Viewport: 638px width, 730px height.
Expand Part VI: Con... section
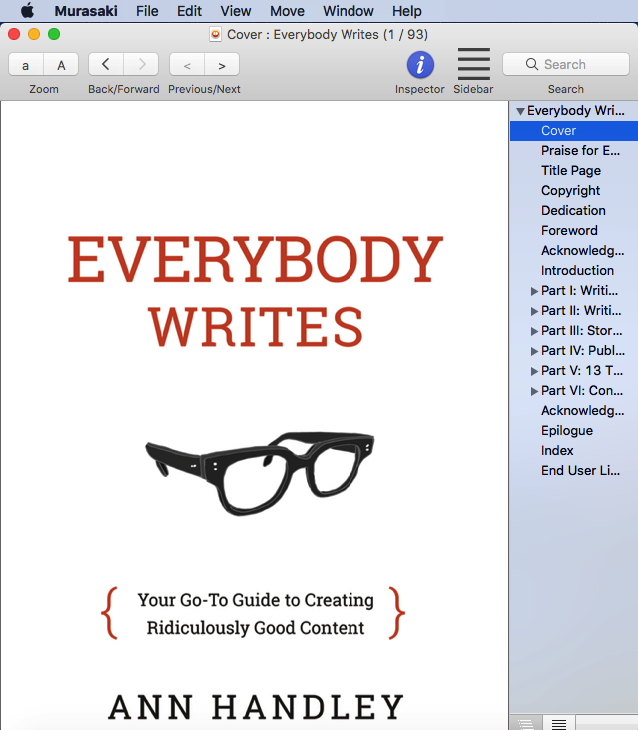[x=534, y=392]
